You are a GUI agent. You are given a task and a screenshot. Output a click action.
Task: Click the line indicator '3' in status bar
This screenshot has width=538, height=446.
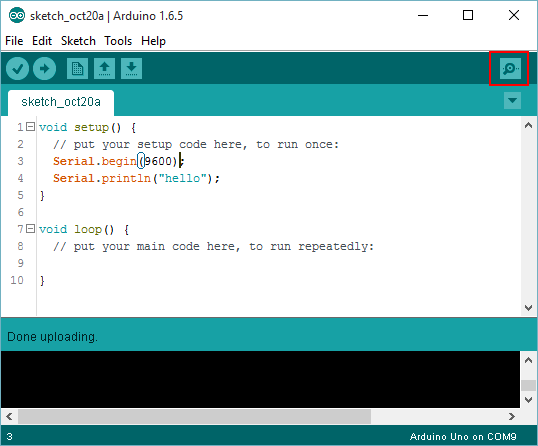pyautogui.click(x=9, y=436)
